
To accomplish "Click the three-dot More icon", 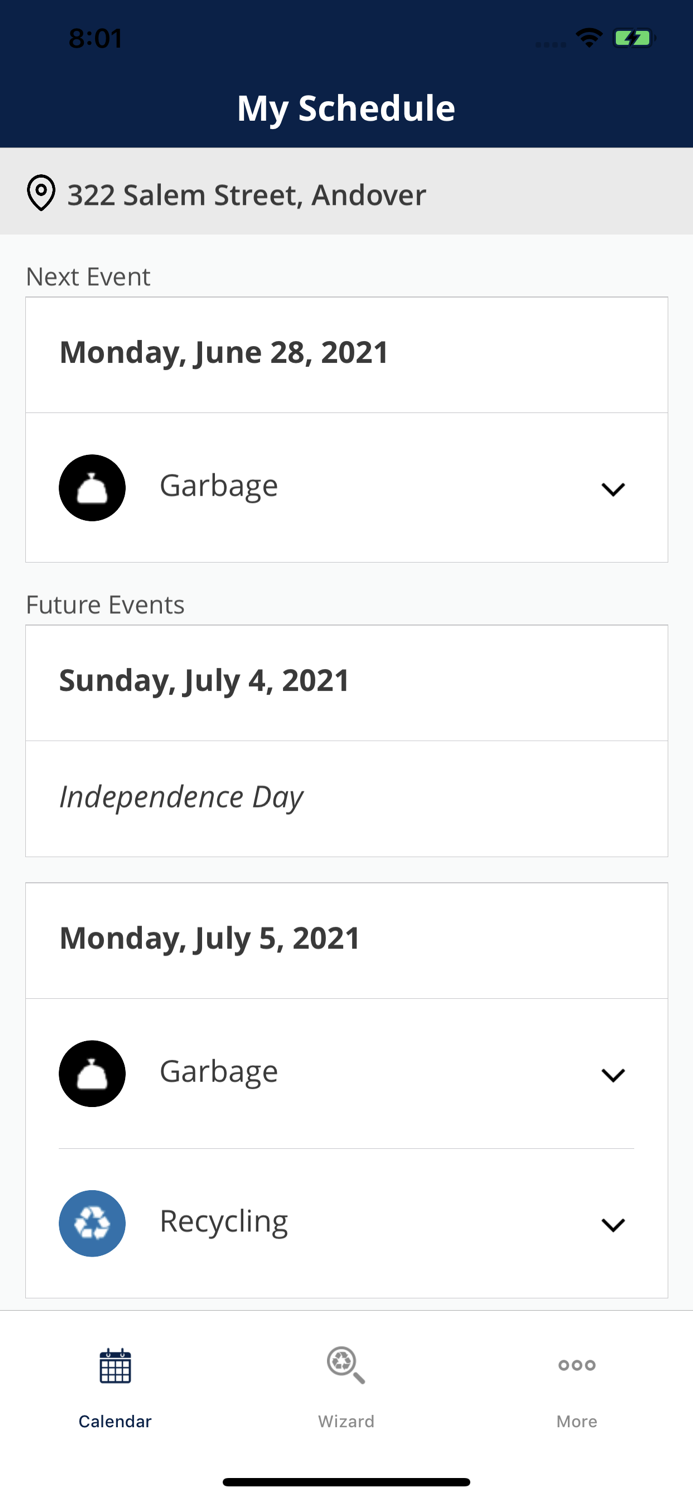I will point(577,1364).
